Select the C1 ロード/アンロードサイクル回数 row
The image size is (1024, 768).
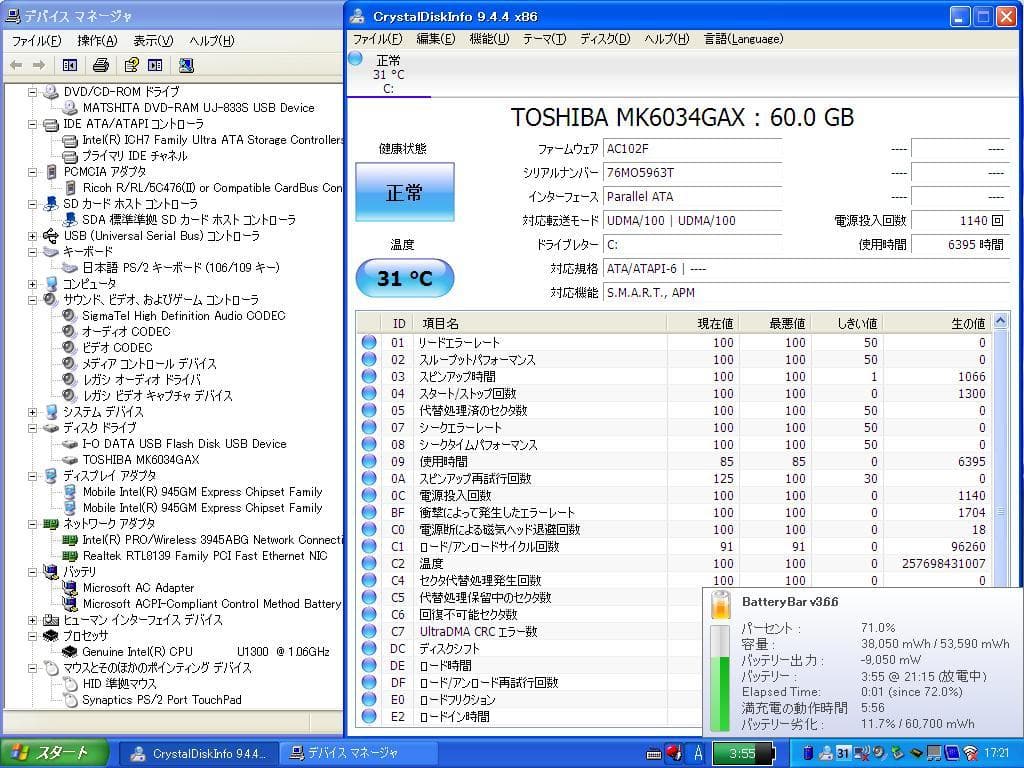[x=674, y=547]
